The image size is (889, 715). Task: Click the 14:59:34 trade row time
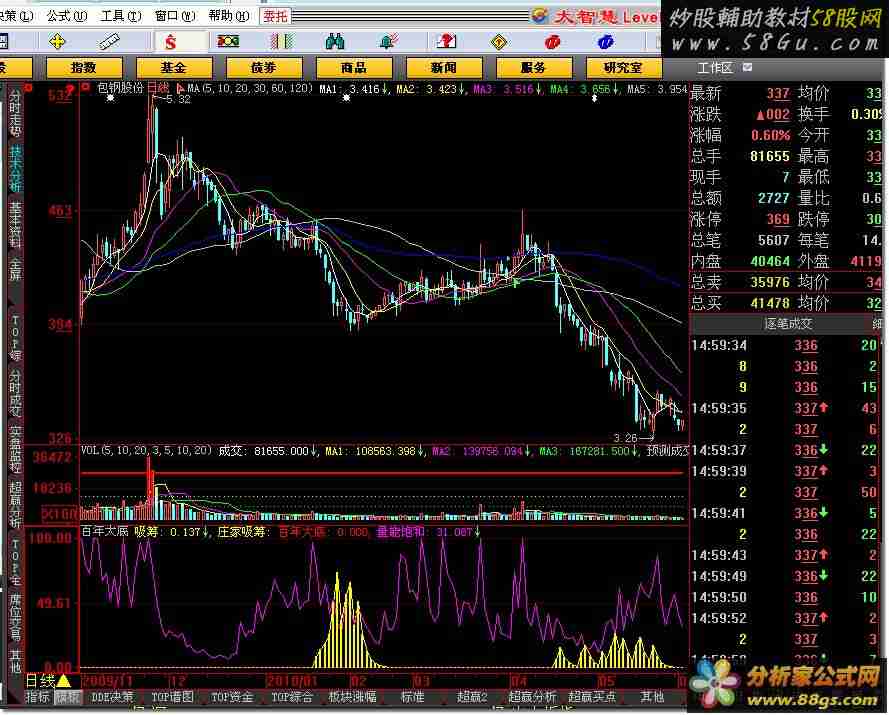[x=719, y=345]
